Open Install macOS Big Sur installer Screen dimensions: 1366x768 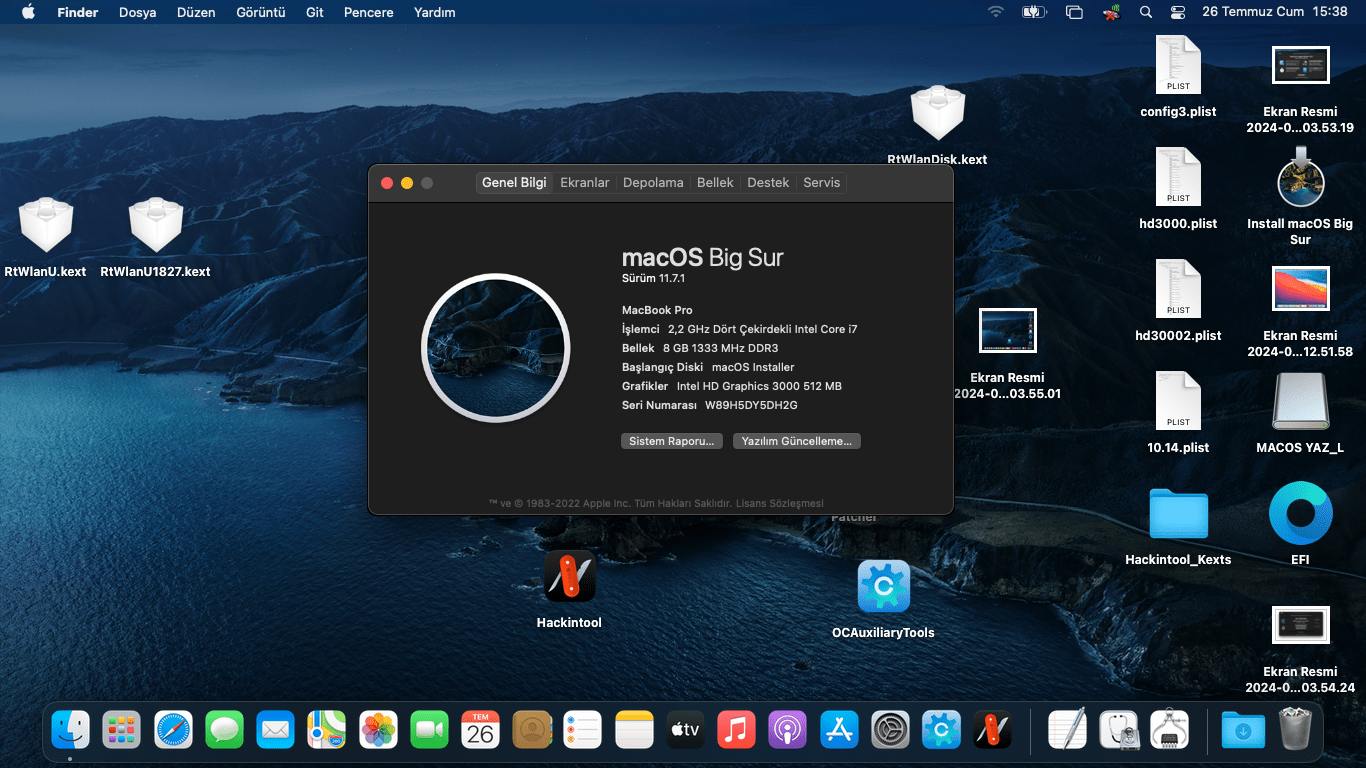1300,180
